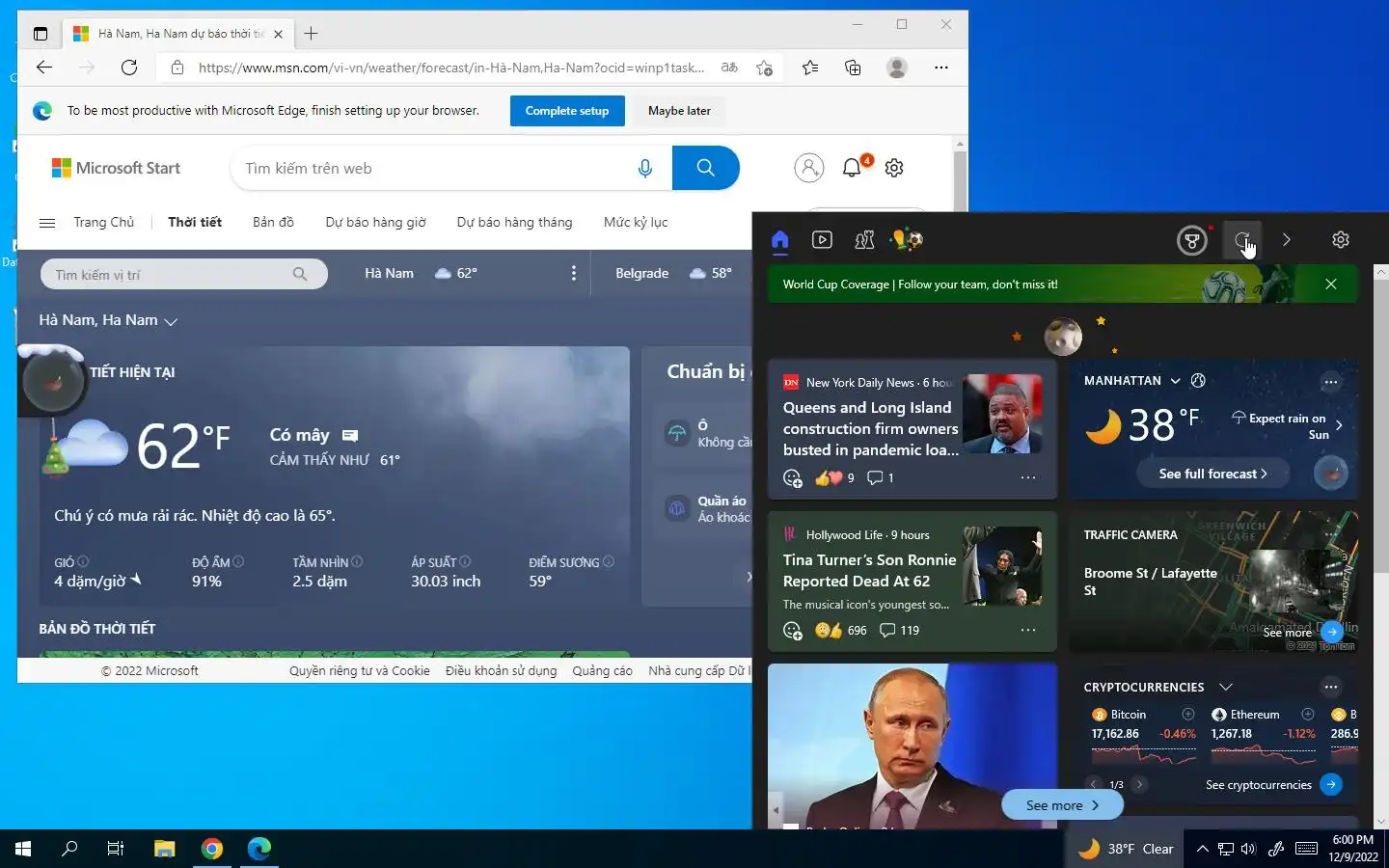1389x868 pixels.
Task: Expand the Manhattan location dropdown
Action: click(x=1175, y=381)
